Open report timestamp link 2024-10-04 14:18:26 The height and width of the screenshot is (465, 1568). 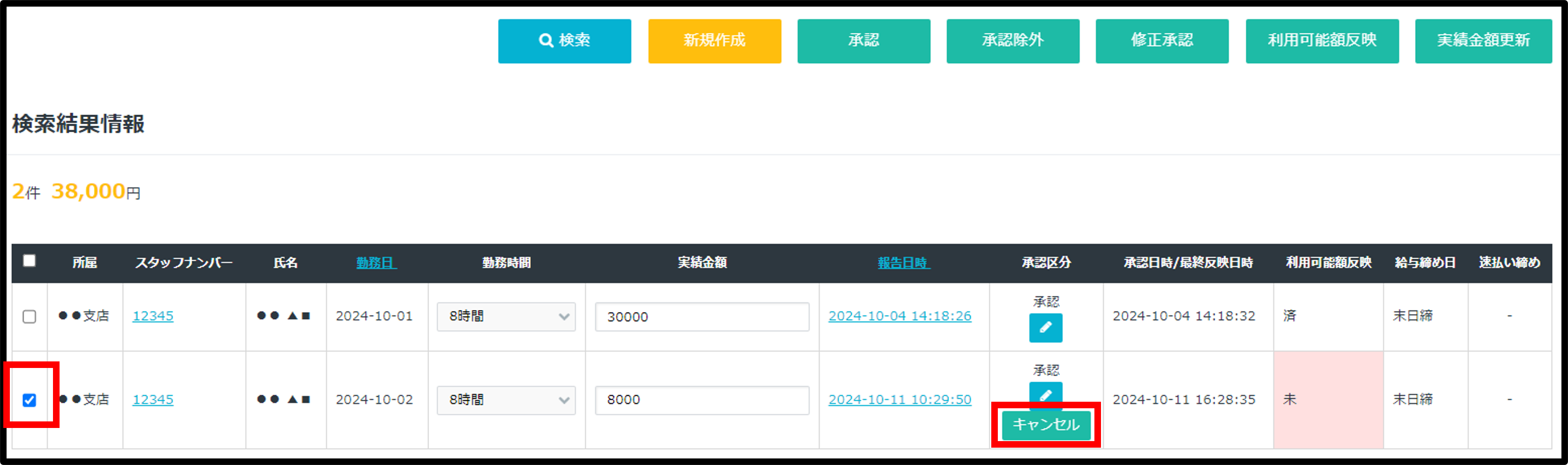click(x=900, y=316)
